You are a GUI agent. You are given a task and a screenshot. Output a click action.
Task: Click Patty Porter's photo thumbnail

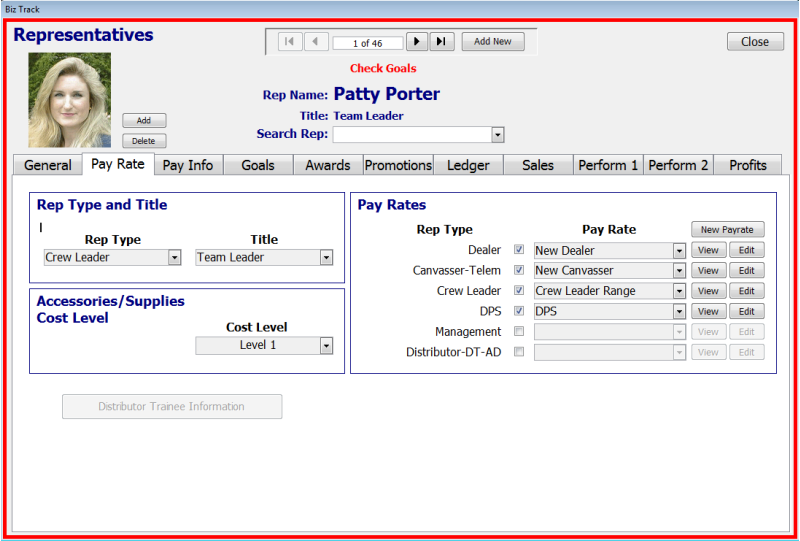coord(69,100)
